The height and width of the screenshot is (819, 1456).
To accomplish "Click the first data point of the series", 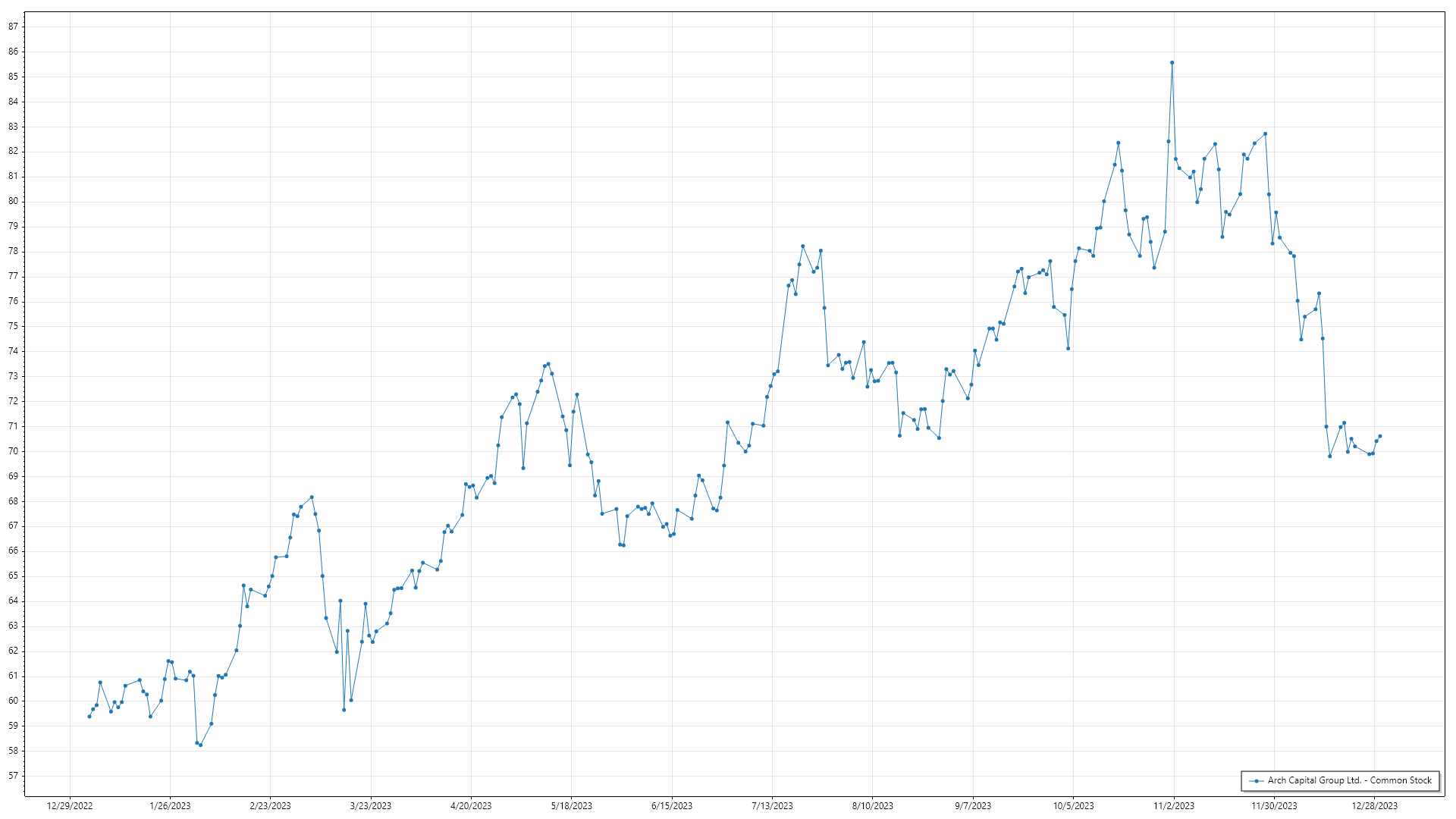I will click(x=89, y=717).
